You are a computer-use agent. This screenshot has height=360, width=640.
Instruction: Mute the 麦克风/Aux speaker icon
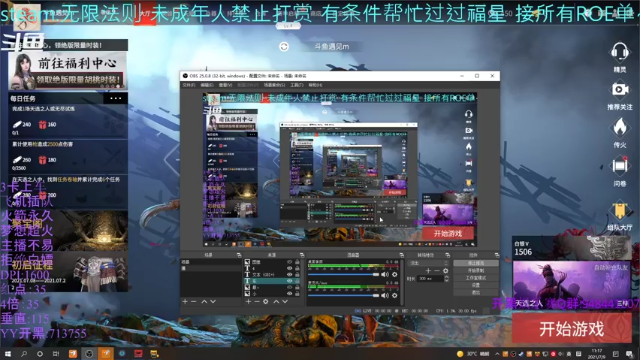coord(384,296)
